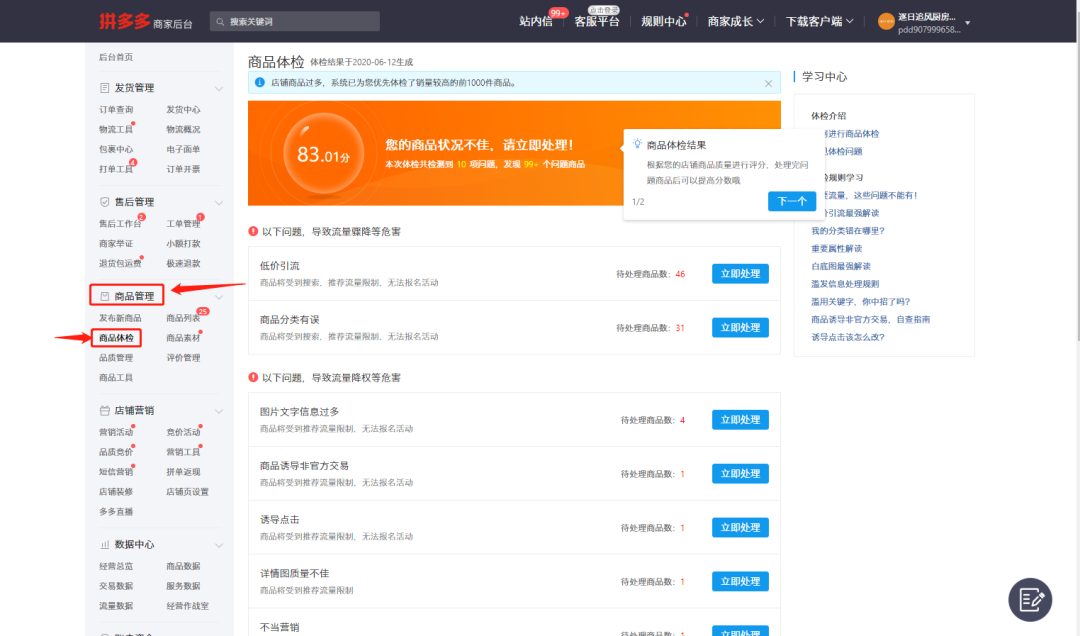1080x636 pixels.
Task: Open 我的分类错在哪里? link
Action: (847, 231)
